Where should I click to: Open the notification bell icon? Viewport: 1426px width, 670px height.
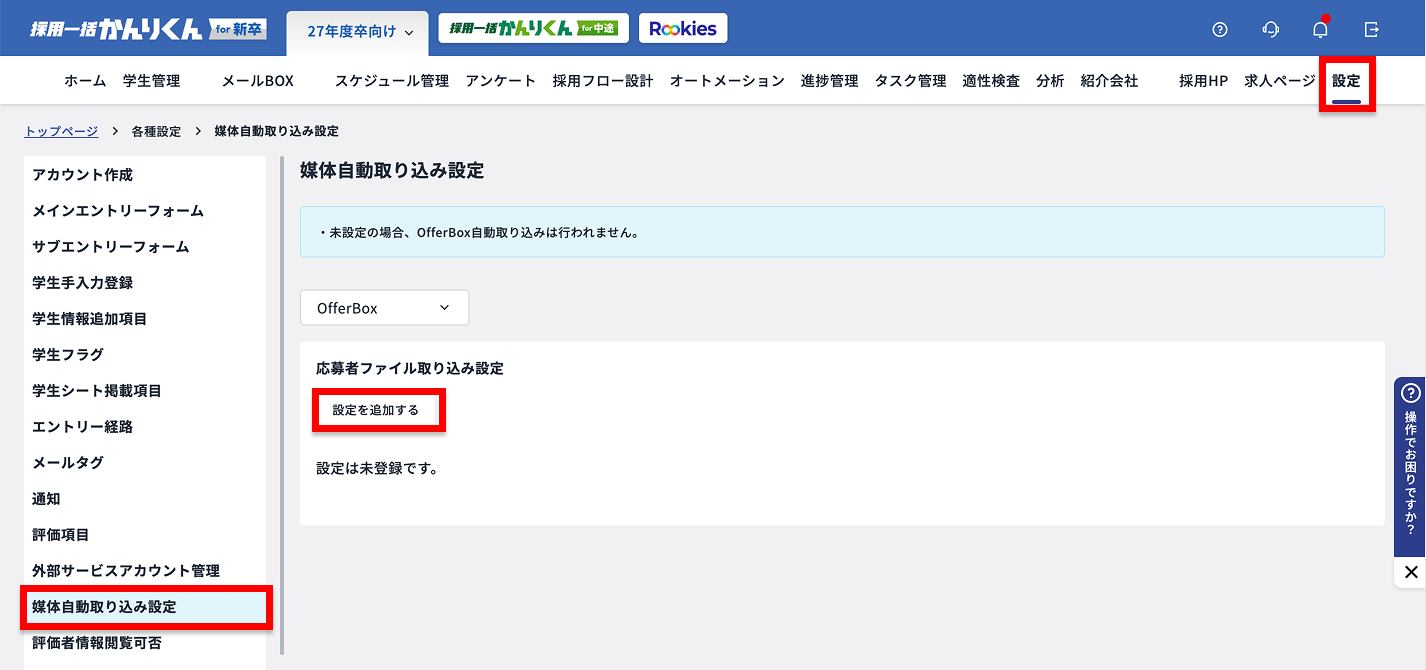coord(1320,29)
